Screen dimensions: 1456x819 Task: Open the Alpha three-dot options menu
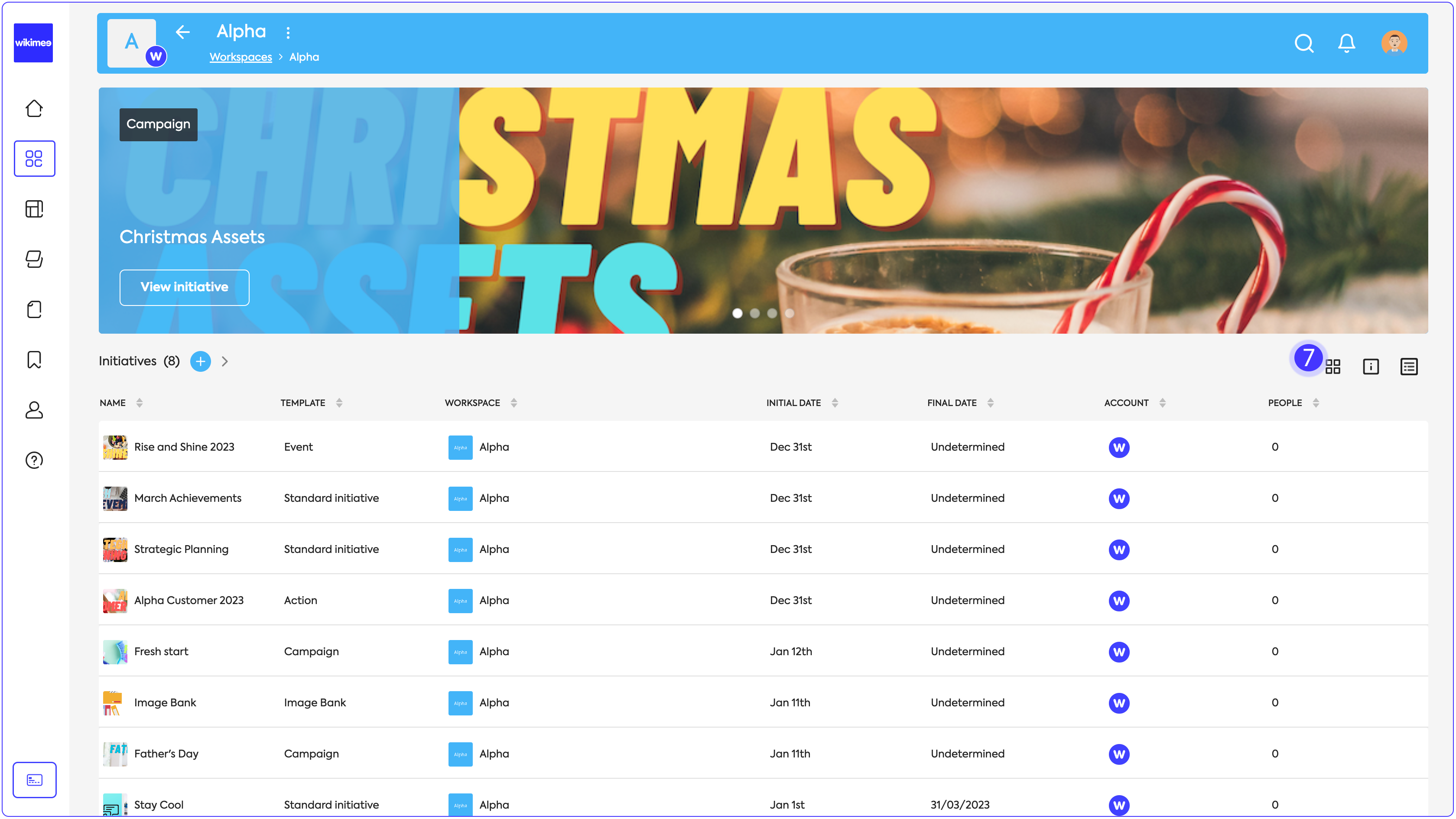pyautogui.click(x=288, y=33)
